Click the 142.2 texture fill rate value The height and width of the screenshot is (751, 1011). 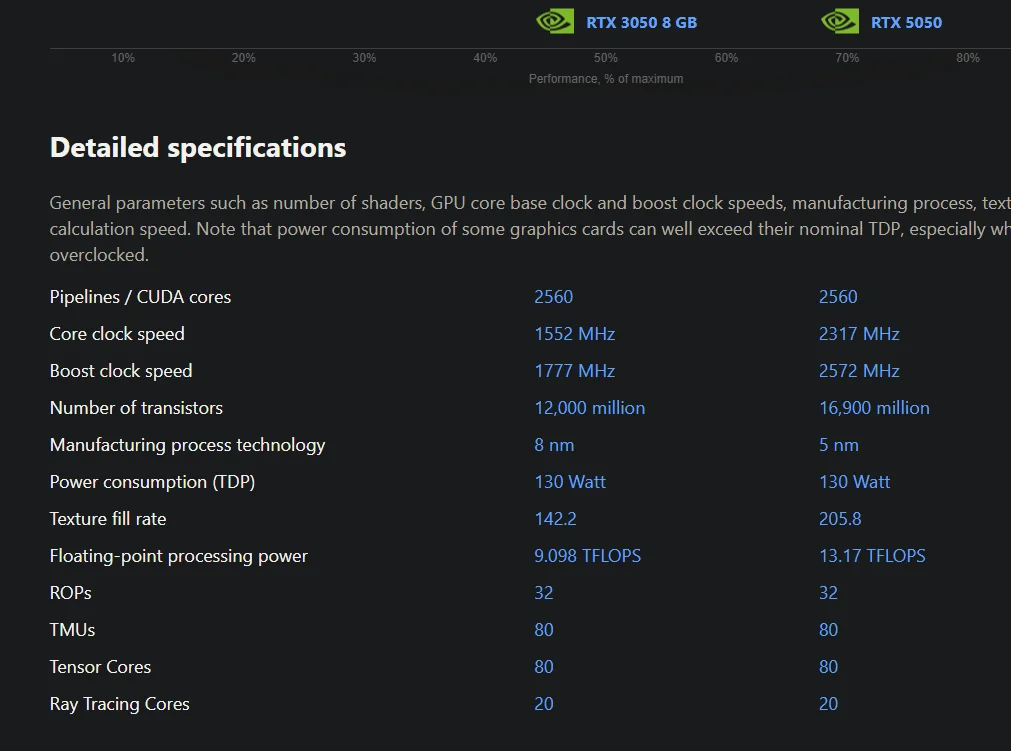[x=555, y=519]
